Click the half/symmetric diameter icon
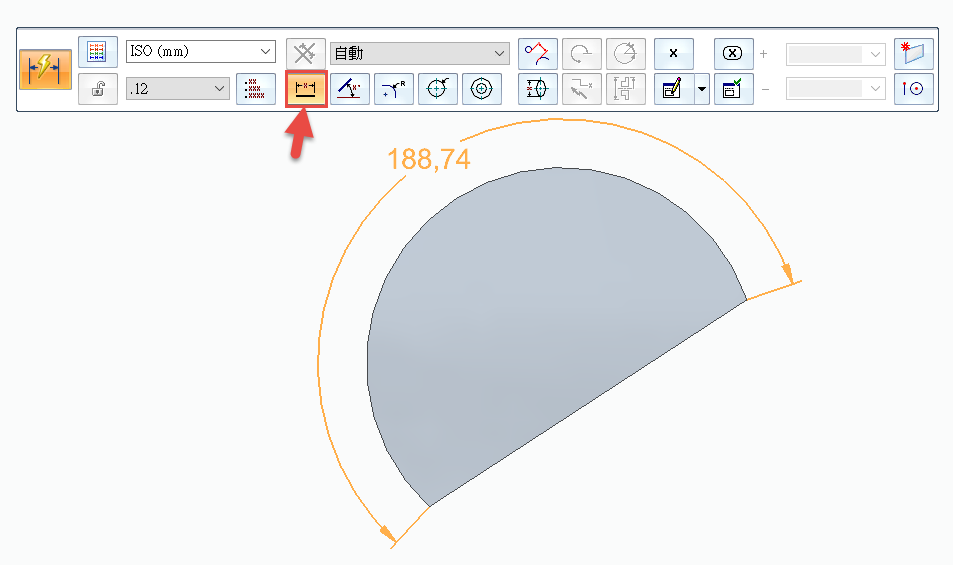 [x=538, y=89]
